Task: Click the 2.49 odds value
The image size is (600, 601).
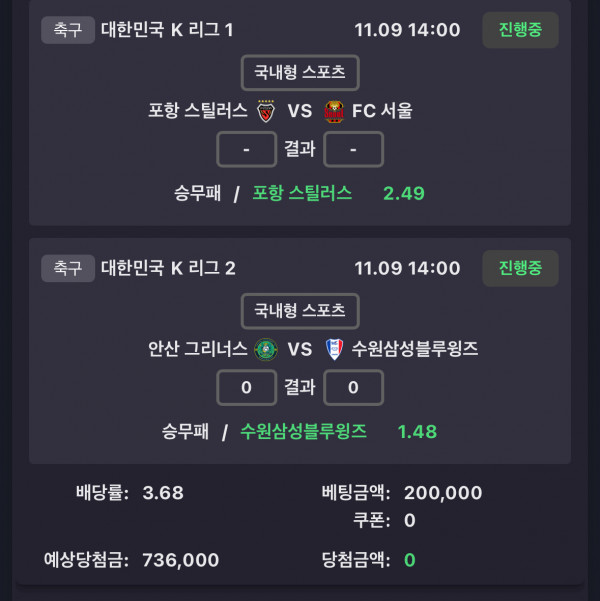Action: pos(404,193)
